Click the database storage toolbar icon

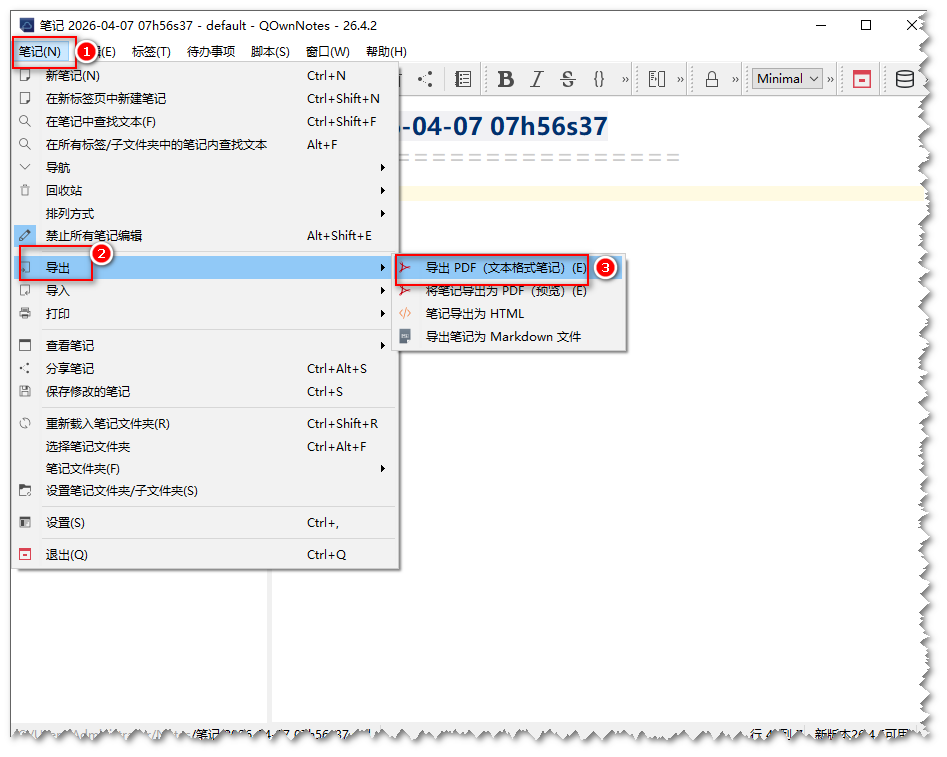click(904, 79)
